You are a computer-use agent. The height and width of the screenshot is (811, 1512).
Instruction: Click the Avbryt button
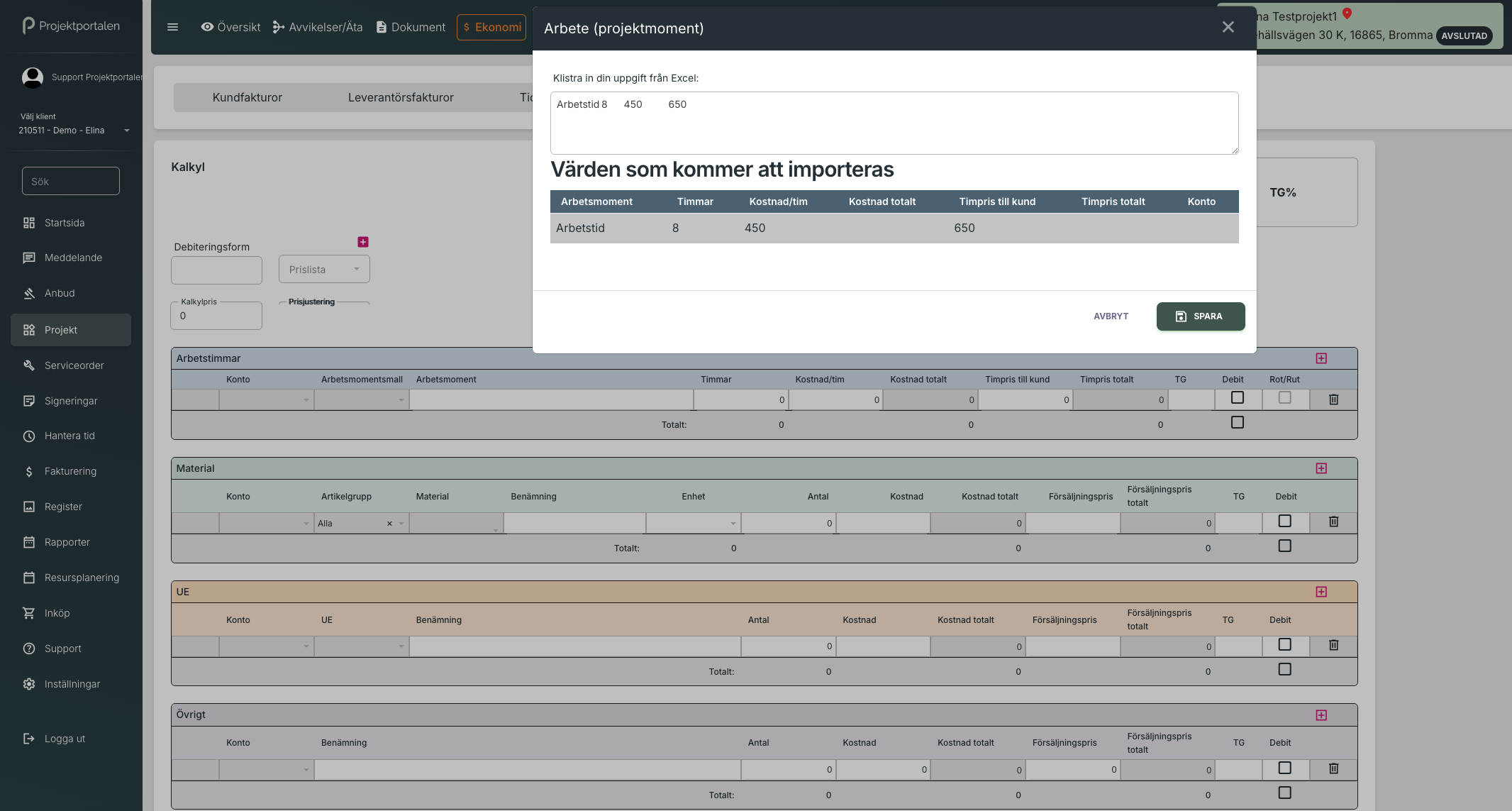1110,316
